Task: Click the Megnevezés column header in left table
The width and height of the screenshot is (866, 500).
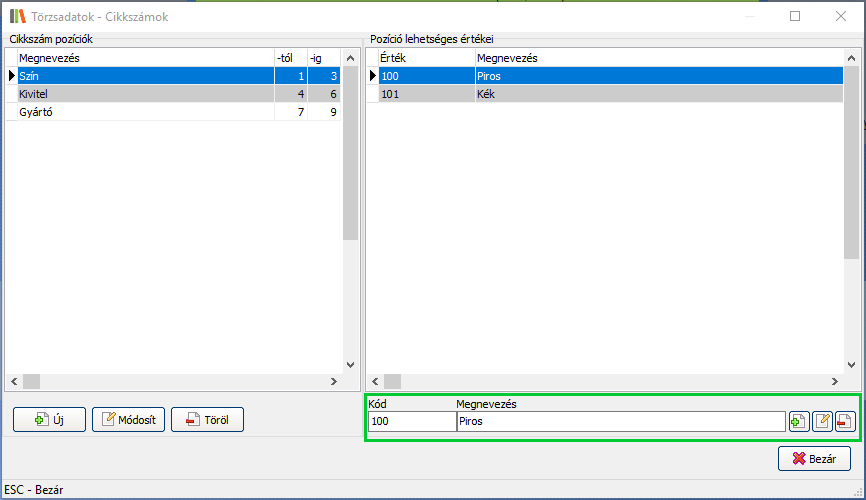Action: 145,58
